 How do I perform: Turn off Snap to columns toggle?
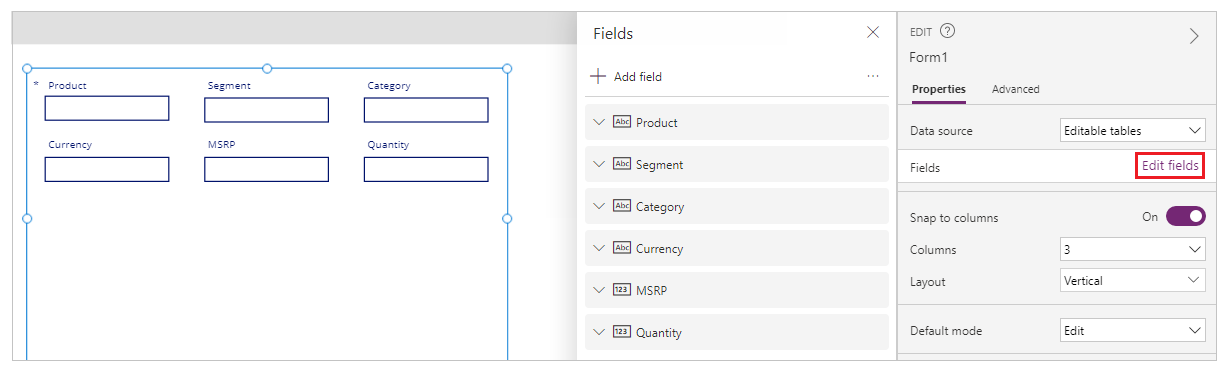pyautogui.click(x=1185, y=216)
